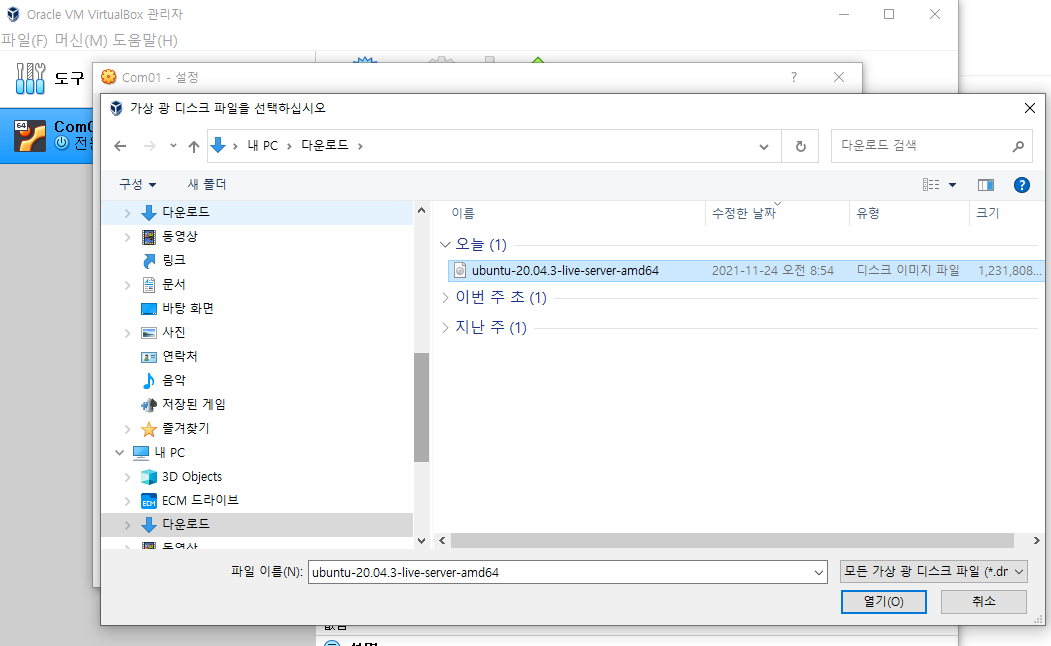Click 취소 button

click(x=984, y=602)
